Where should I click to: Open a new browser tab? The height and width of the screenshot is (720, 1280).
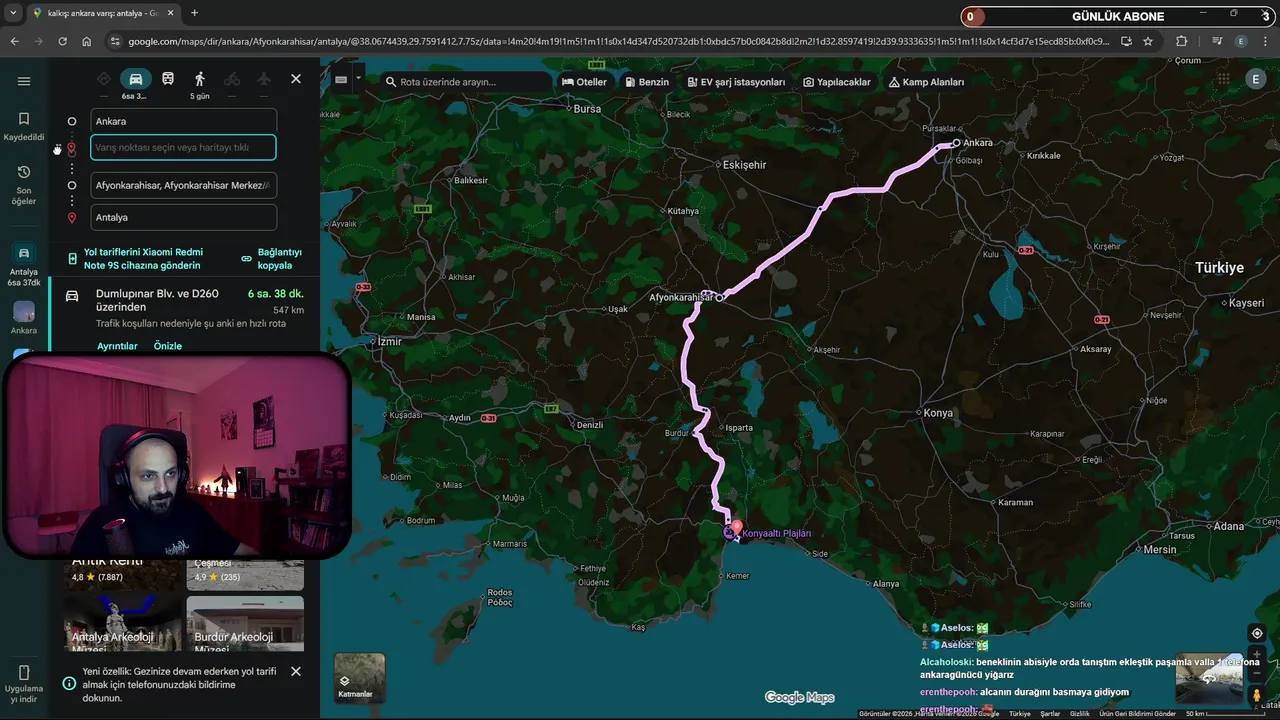194,13
